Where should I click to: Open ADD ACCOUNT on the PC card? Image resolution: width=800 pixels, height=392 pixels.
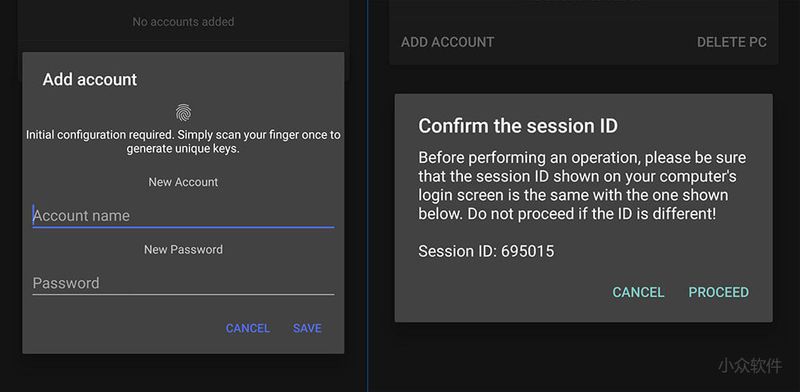tap(447, 42)
